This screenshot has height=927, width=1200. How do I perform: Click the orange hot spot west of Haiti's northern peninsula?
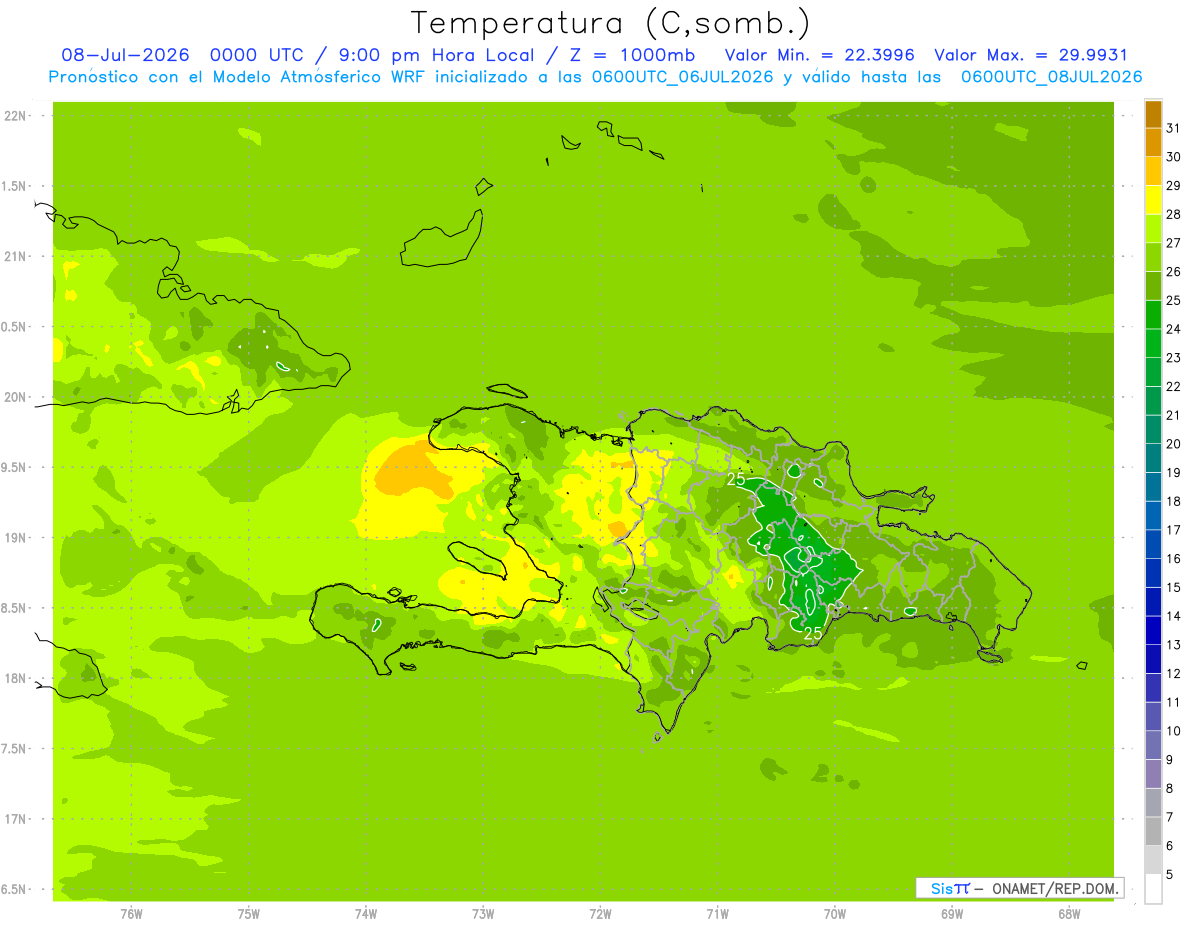coord(412,471)
